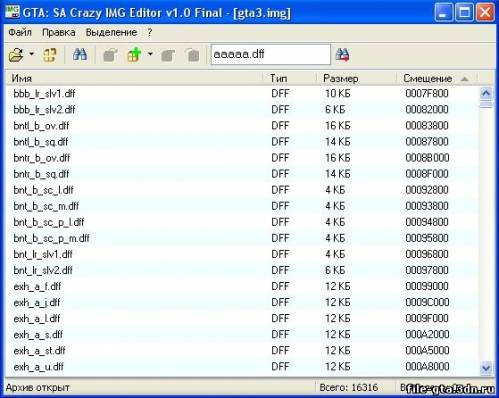Click the greyed replace file icon

(x=168, y=55)
